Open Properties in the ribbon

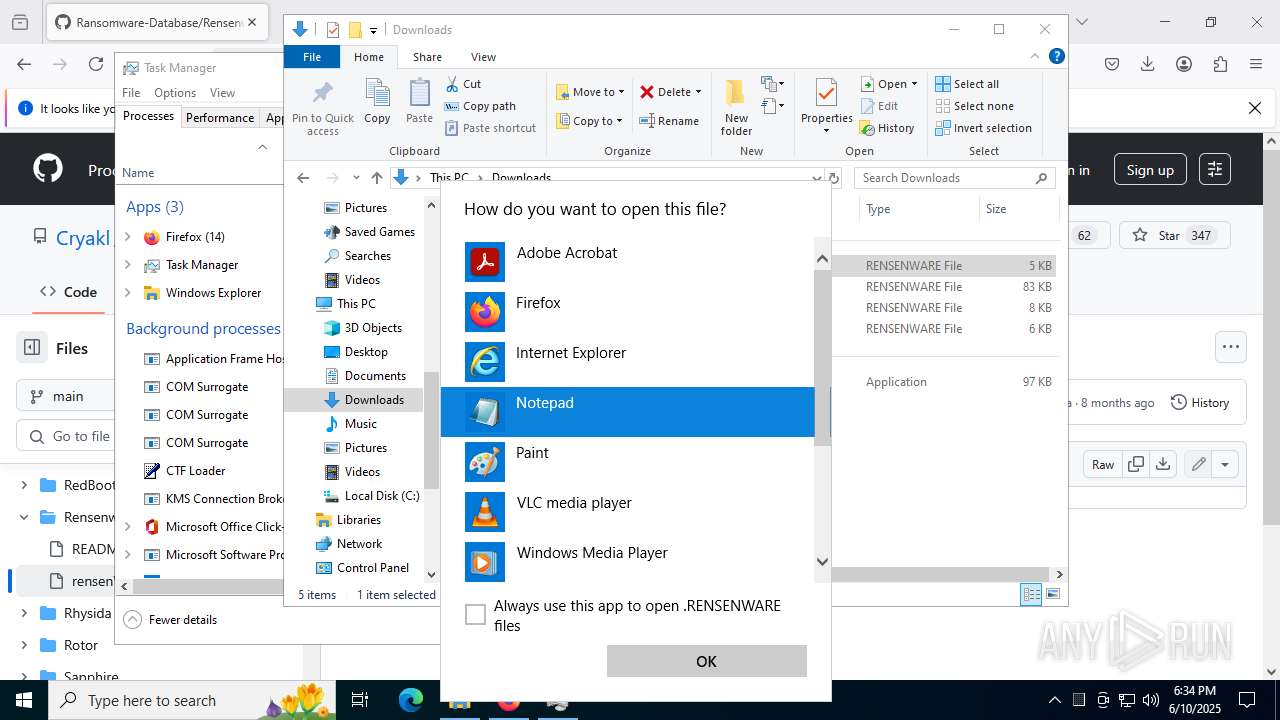click(x=826, y=107)
